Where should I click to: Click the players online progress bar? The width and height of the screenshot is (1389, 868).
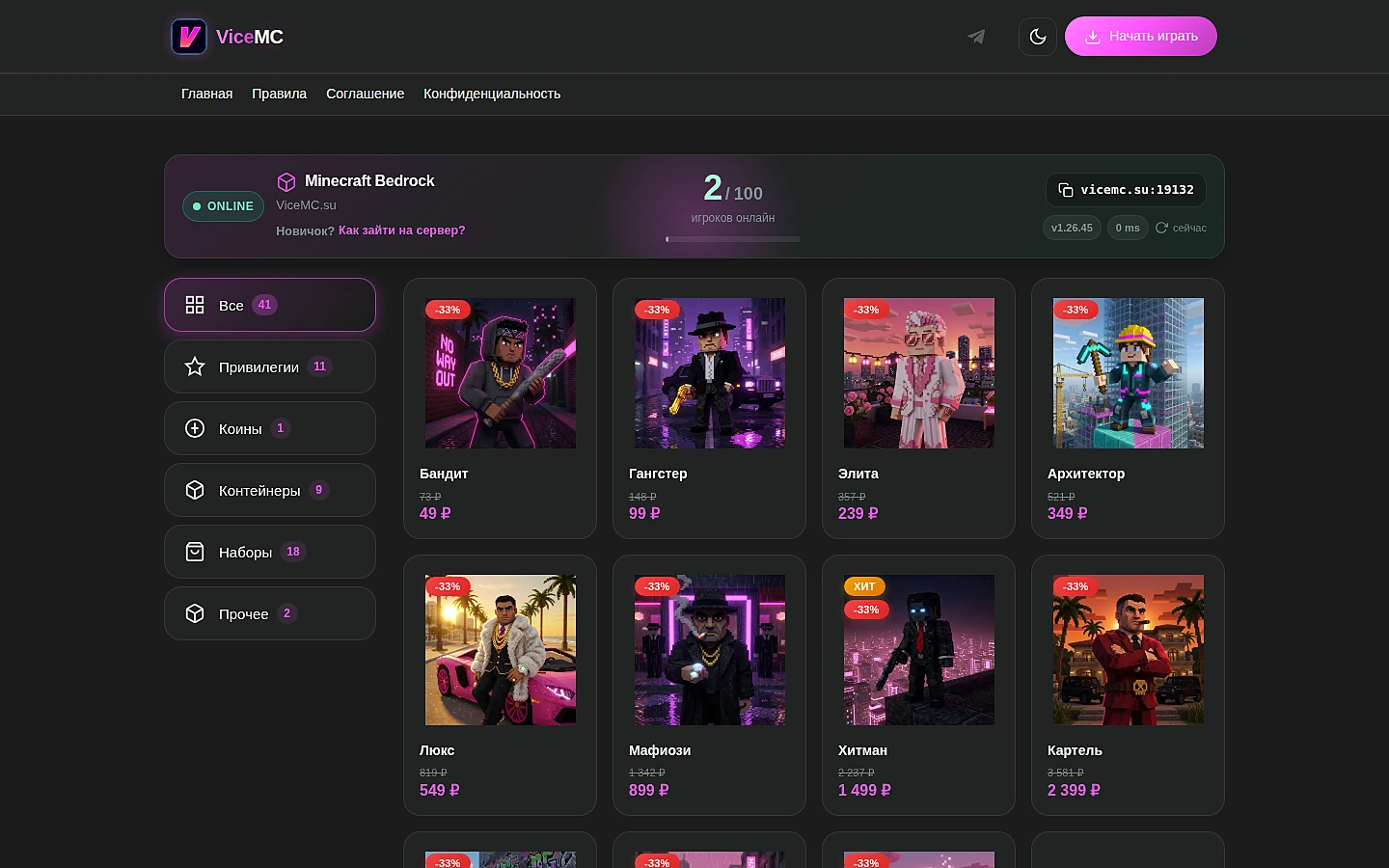[733, 239]
